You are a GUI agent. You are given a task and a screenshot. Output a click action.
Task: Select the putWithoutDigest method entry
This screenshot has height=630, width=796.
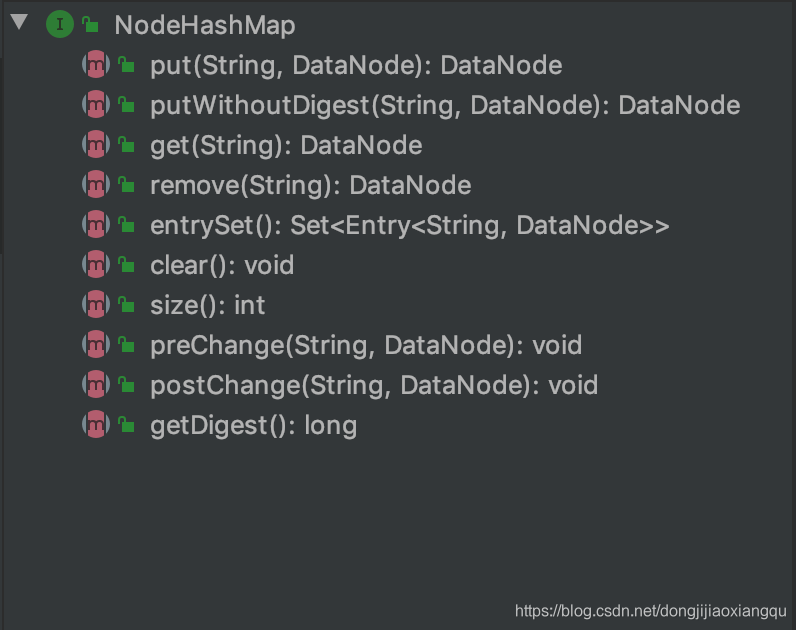[x=444, y=105]
